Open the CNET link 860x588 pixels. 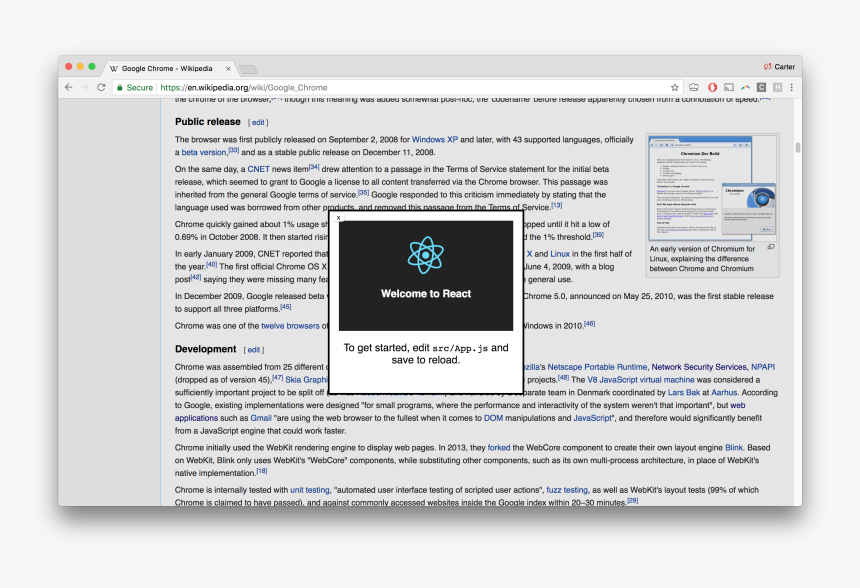(258, 169)
